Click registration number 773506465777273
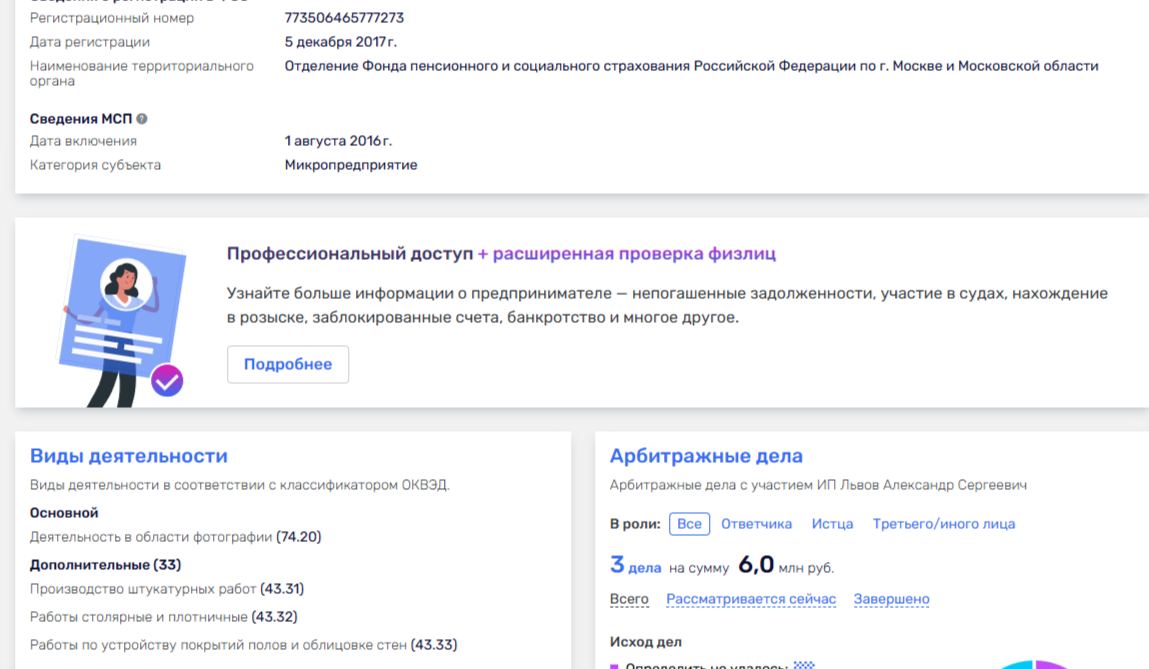 coord(344,18)
